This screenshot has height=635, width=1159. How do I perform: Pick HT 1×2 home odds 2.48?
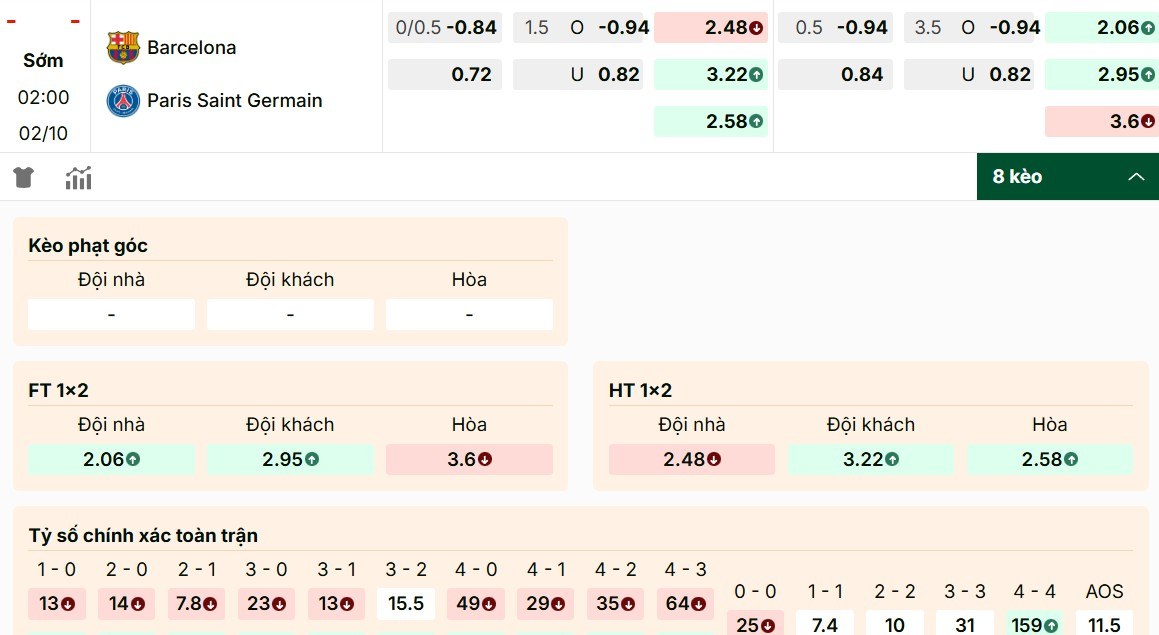691,460
